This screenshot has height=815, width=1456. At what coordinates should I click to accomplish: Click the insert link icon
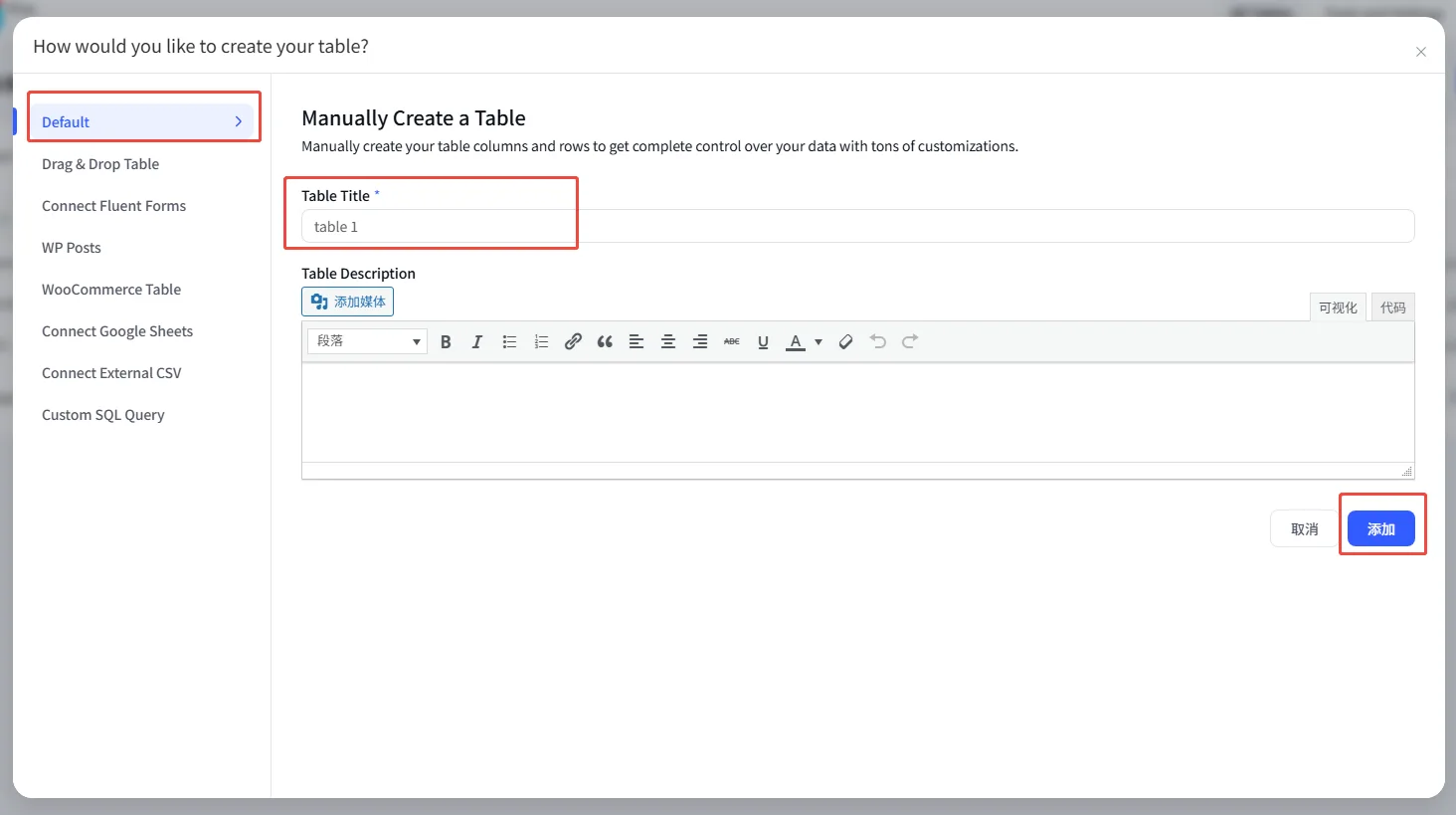tap(573, 341)
